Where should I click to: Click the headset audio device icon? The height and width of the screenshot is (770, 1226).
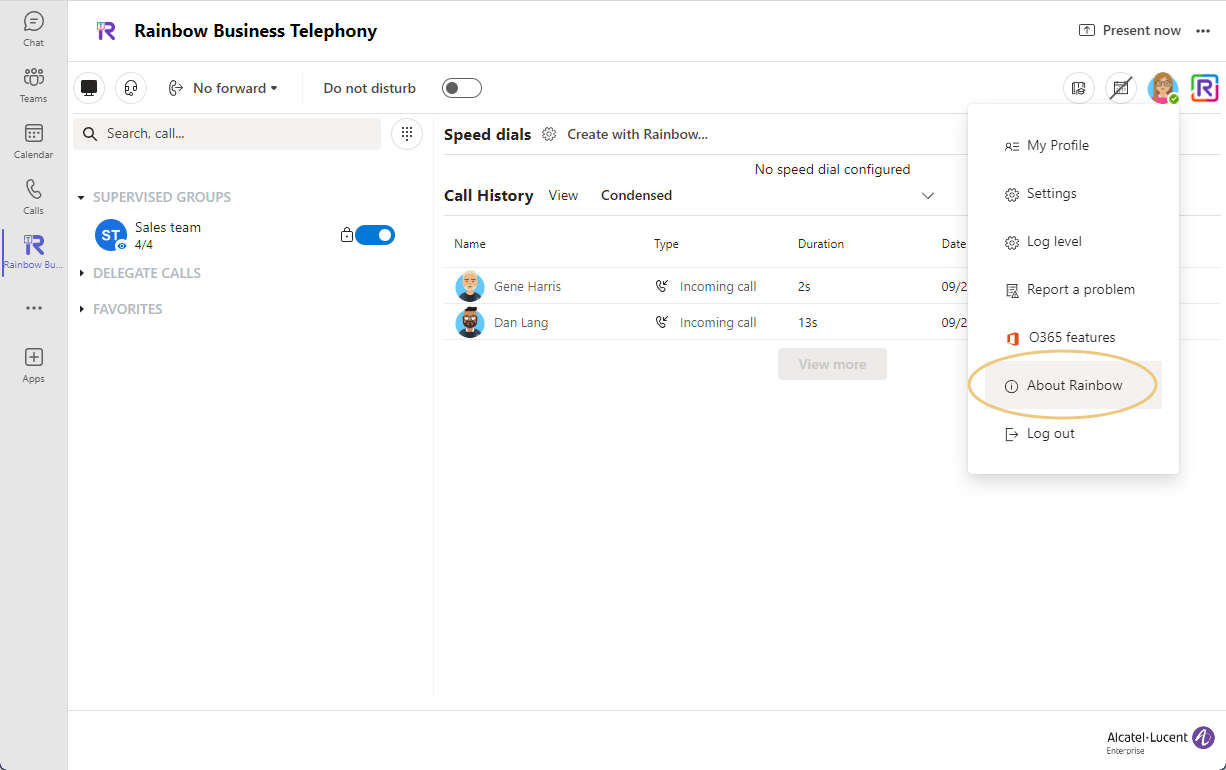[x=131, y=88]
